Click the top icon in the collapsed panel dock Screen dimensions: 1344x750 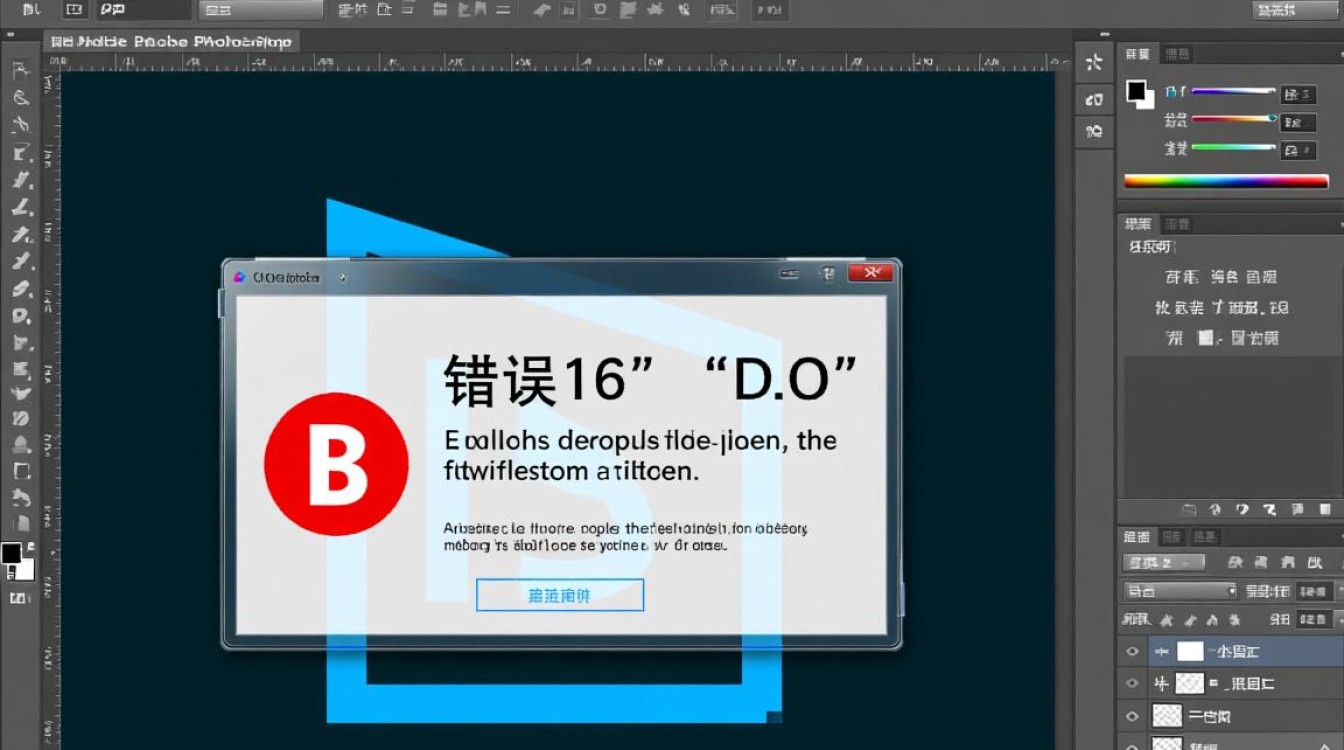(x=1094, y=63)
